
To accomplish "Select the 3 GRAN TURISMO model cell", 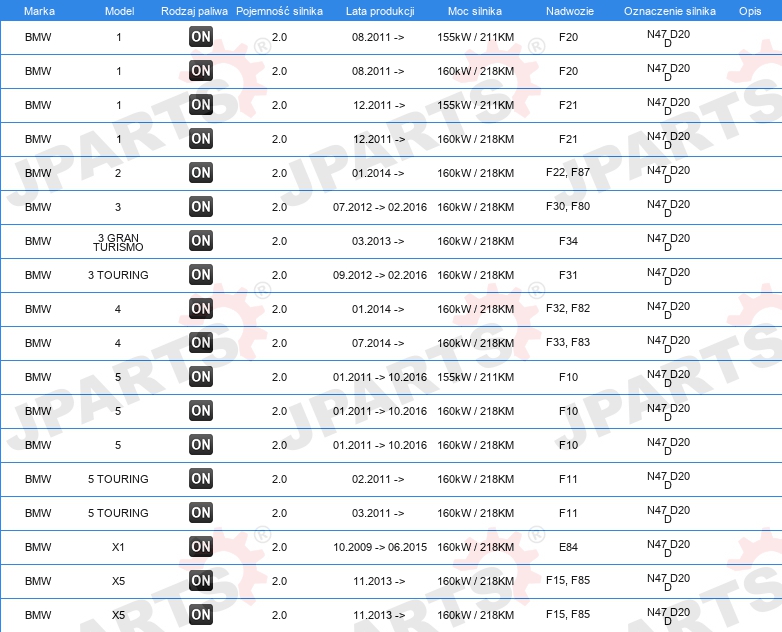I will tap(118, 242).
